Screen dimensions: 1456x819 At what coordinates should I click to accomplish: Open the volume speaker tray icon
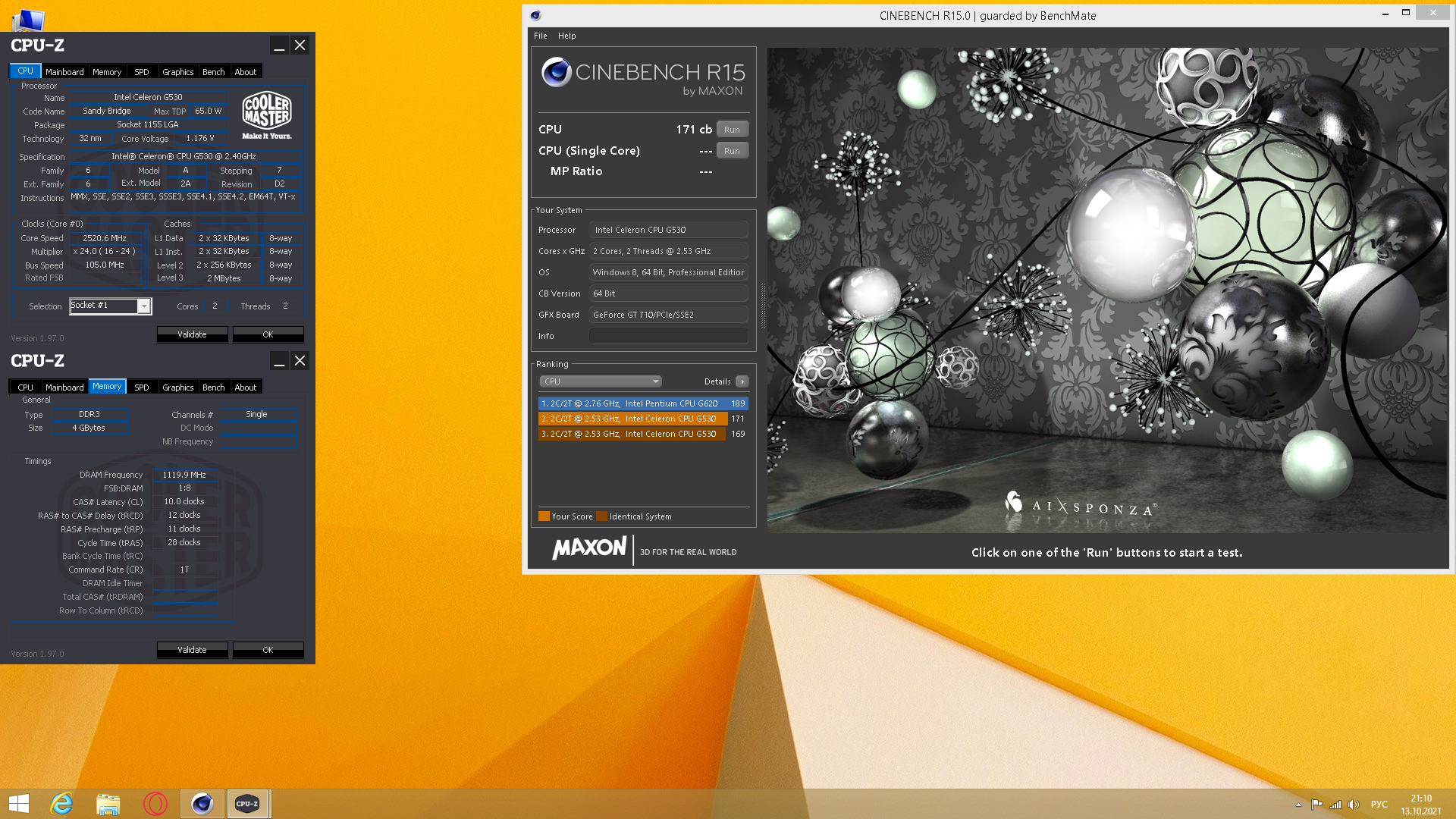[1354, 805]
